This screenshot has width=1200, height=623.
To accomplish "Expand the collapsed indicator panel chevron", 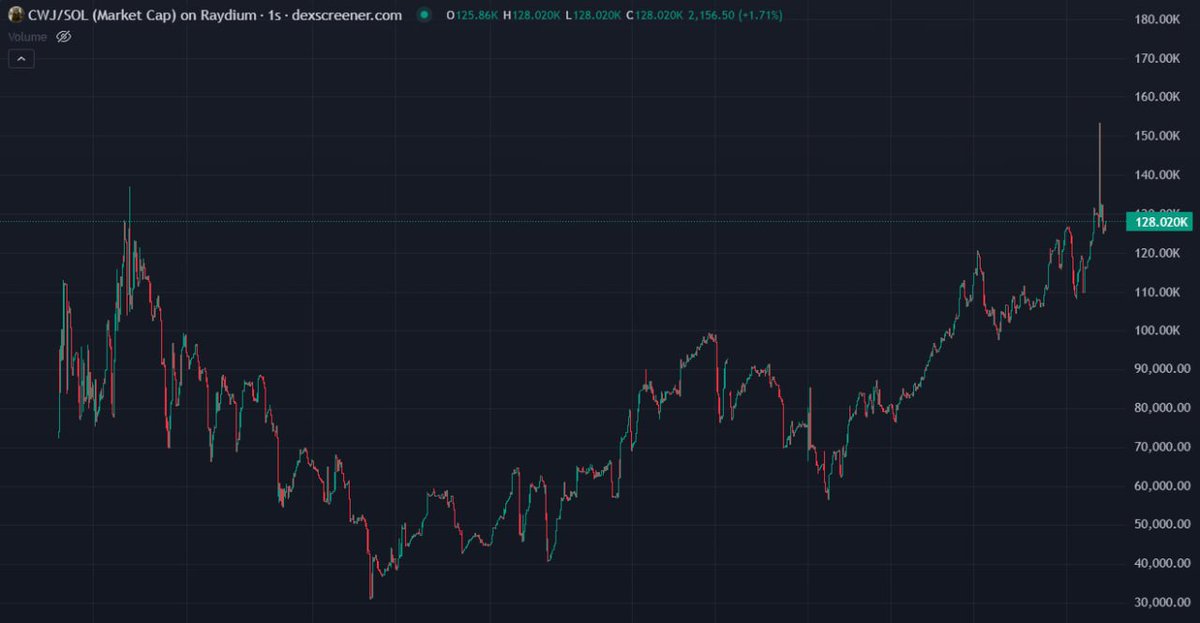I will click(x=21, y=58).
